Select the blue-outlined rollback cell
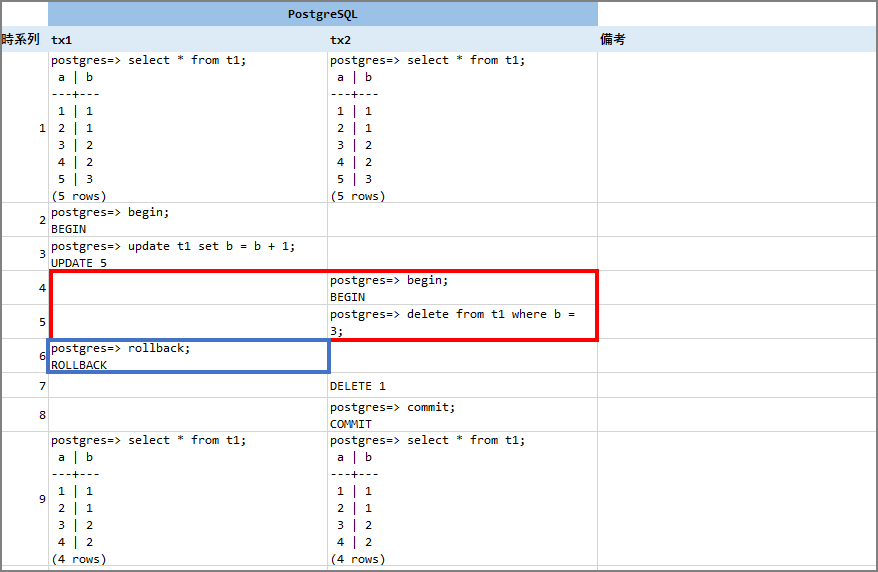 coord(188,356)
